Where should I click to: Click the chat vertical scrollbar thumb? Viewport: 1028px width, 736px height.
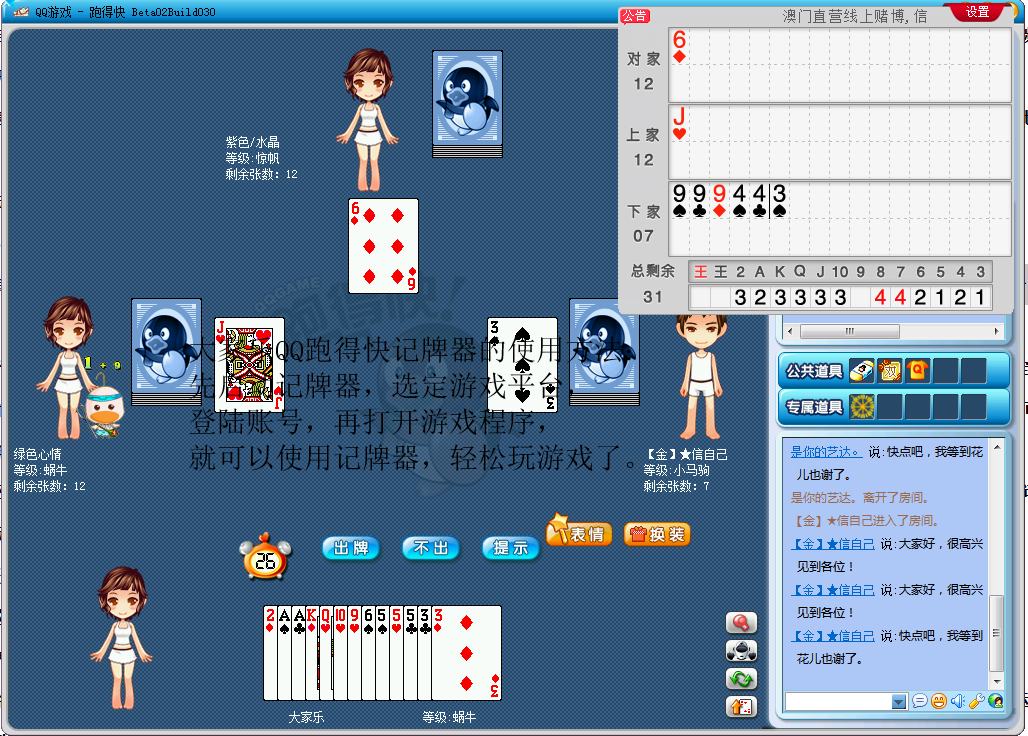[x=997, y=632]
